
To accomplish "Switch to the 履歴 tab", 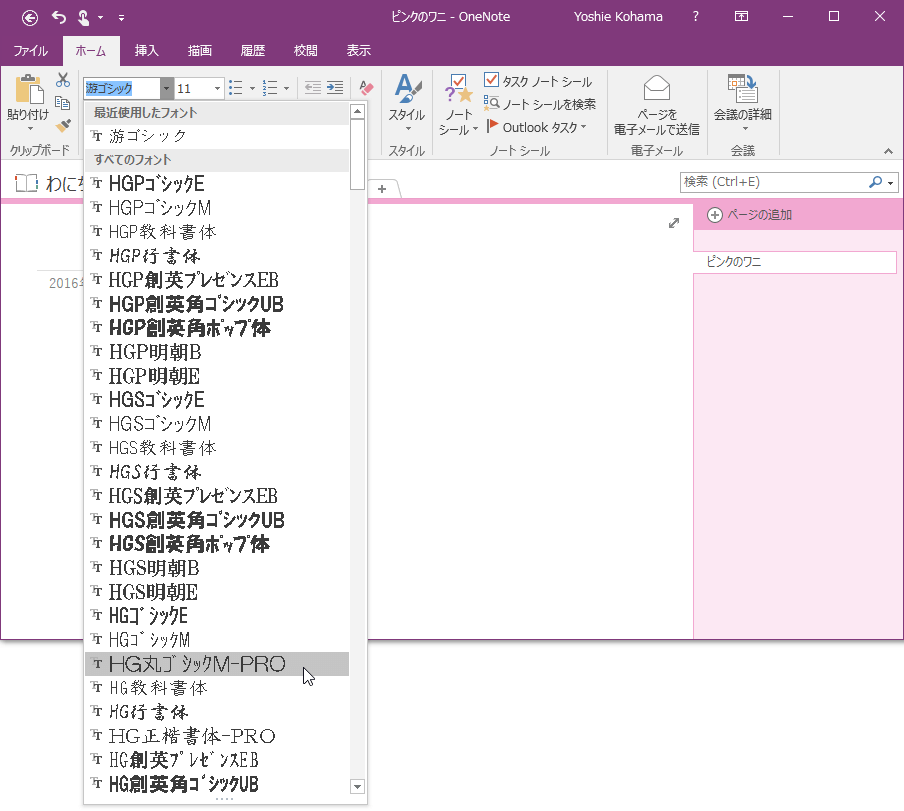I will [x=253, y=51].
